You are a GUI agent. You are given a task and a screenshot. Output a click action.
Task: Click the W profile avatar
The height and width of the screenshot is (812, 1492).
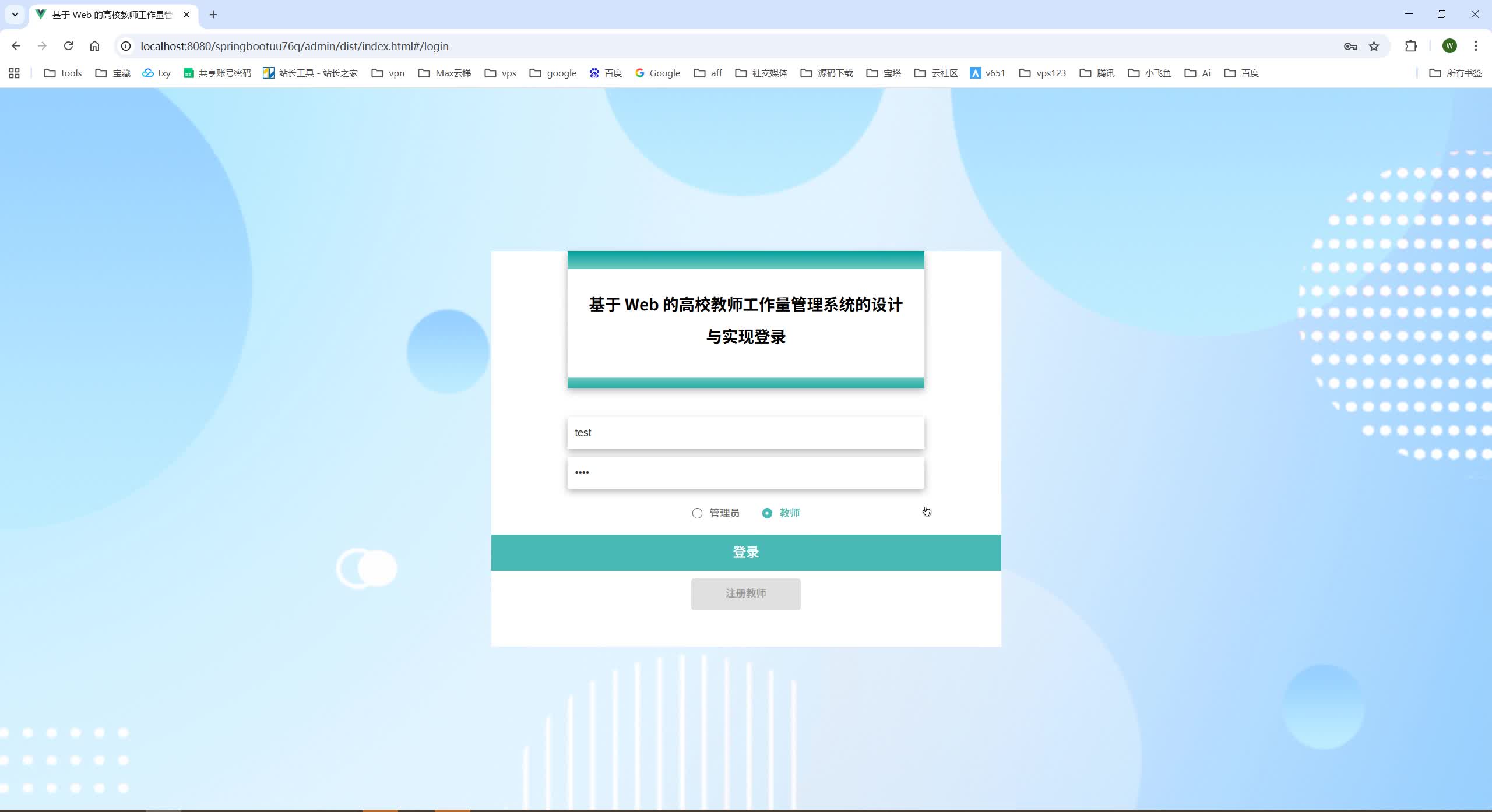click(x=1450, y=46)
